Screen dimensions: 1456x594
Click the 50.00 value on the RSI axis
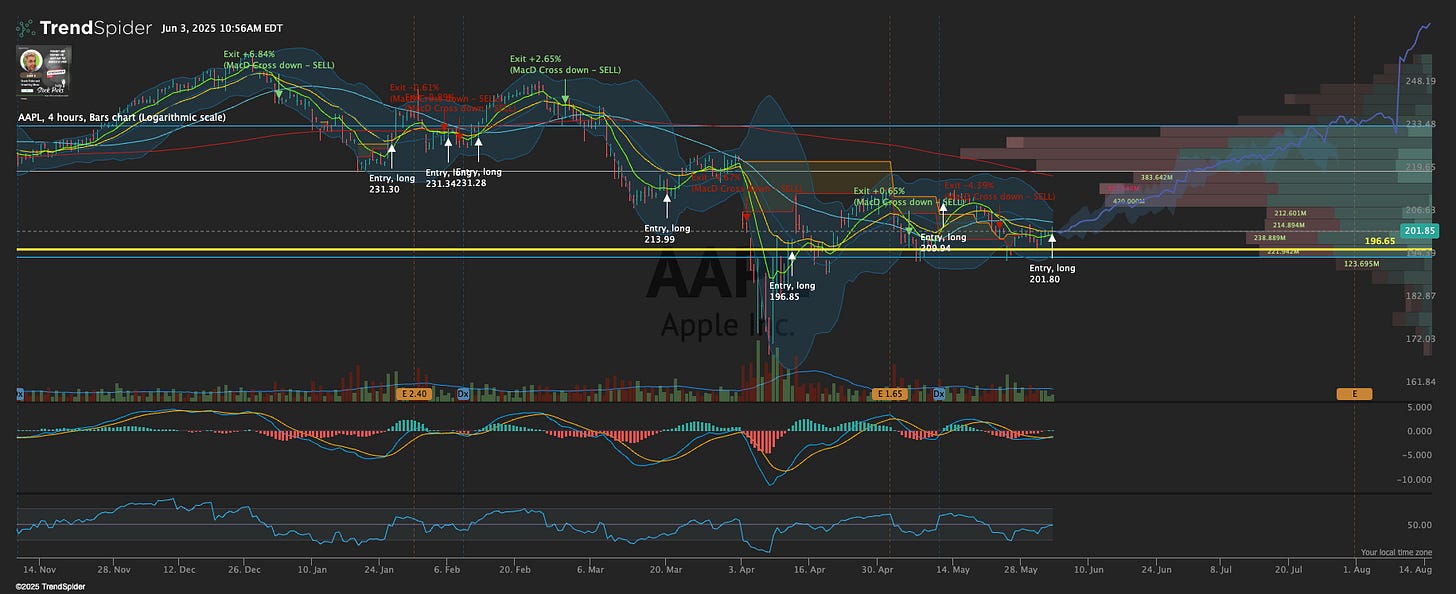pos(1422,524)
